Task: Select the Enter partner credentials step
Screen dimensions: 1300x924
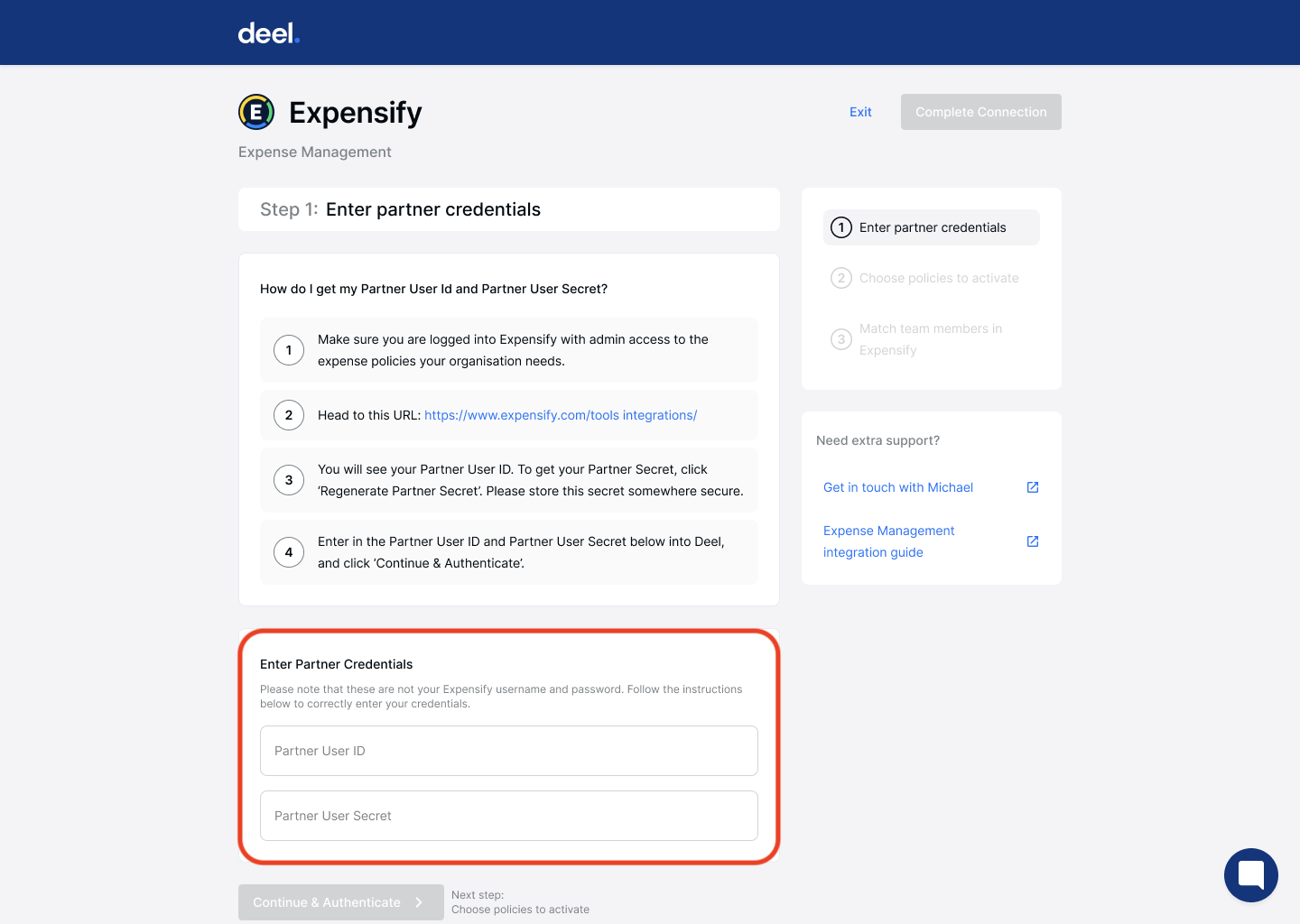Action: click(931, 227)
